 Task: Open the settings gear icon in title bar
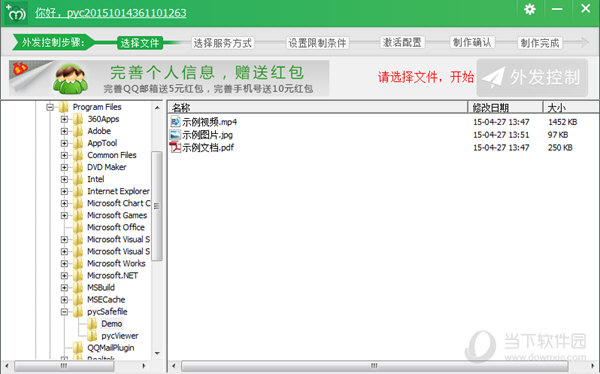point(530,9)
